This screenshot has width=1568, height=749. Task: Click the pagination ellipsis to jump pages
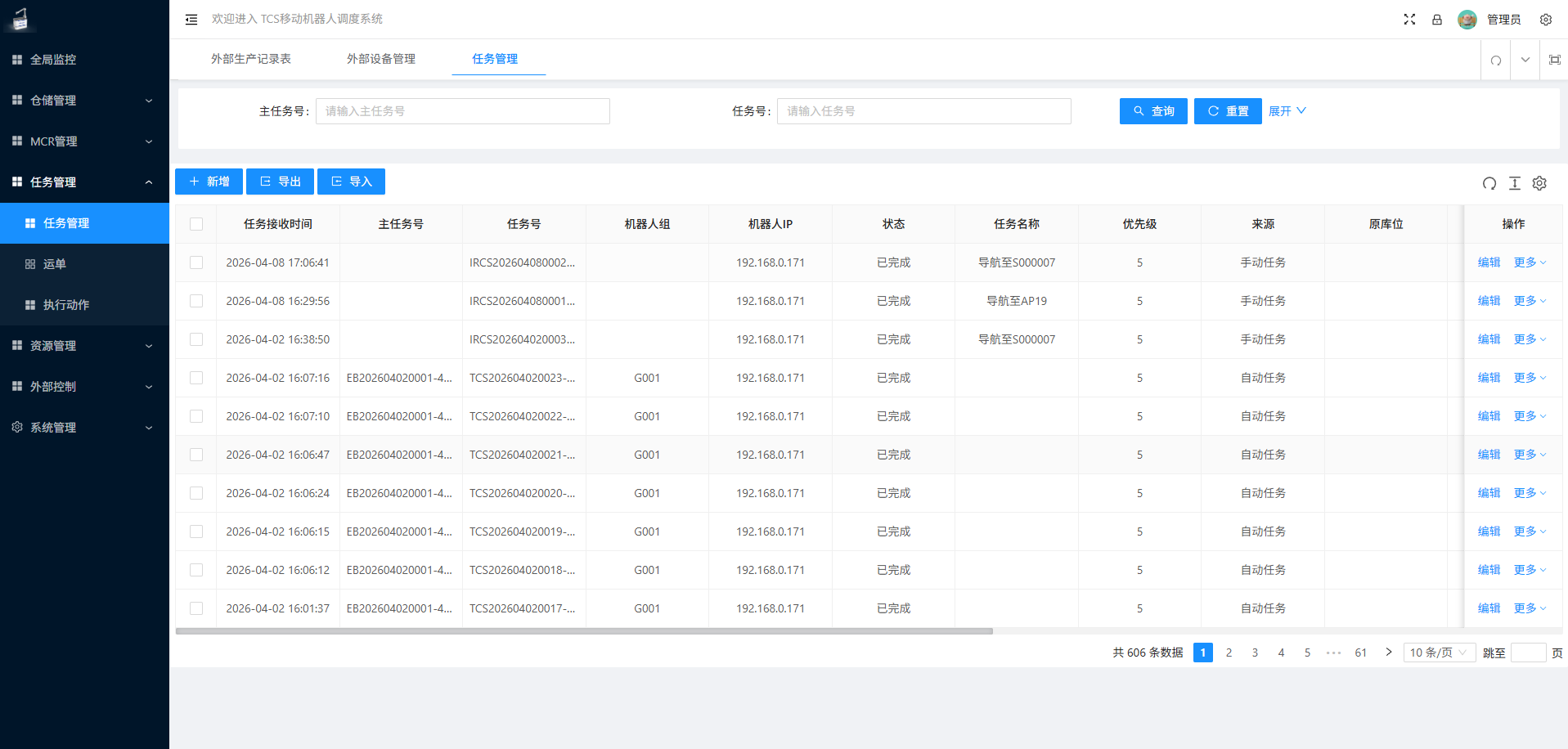tap(1334, 653)
